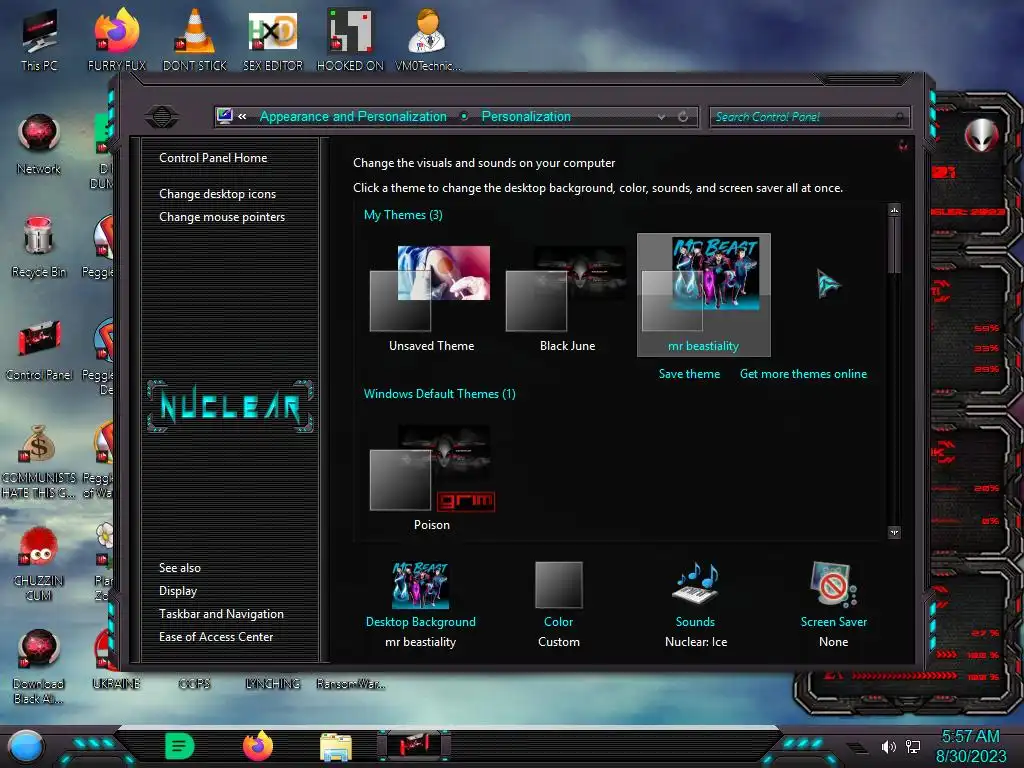Click the Sounds label link
The width and height of the screenshot is (1024, 768).
tap(695, 622)
